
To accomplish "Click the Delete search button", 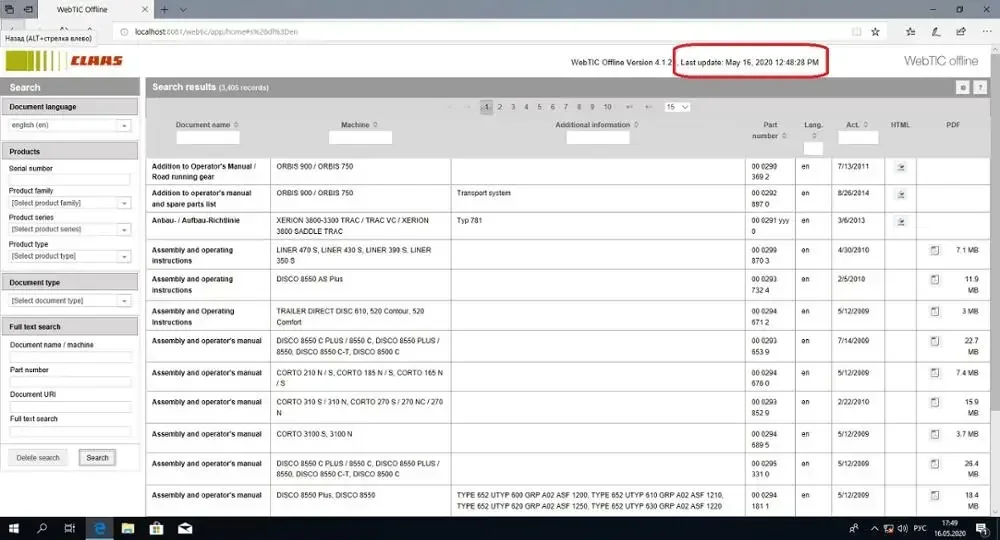I will [x=38, y=458].
